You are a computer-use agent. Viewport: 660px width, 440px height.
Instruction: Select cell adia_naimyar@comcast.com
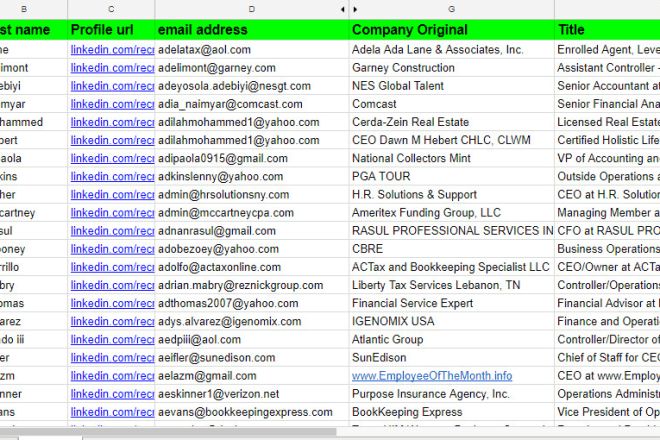[x=252, y=104]
